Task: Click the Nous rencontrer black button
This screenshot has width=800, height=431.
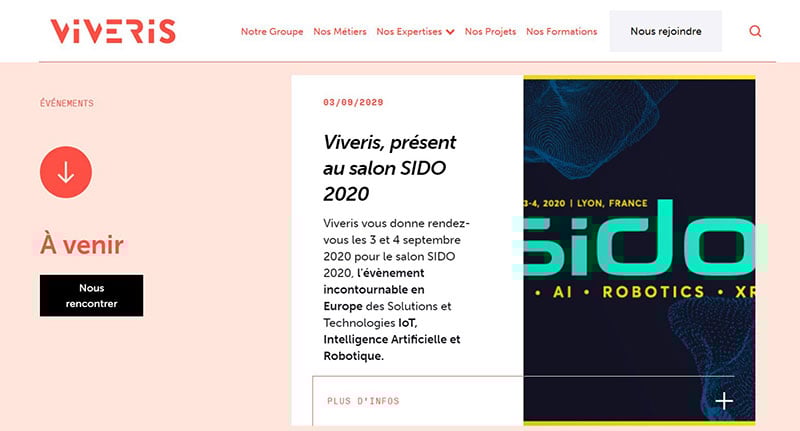Action: coord(91,296)
